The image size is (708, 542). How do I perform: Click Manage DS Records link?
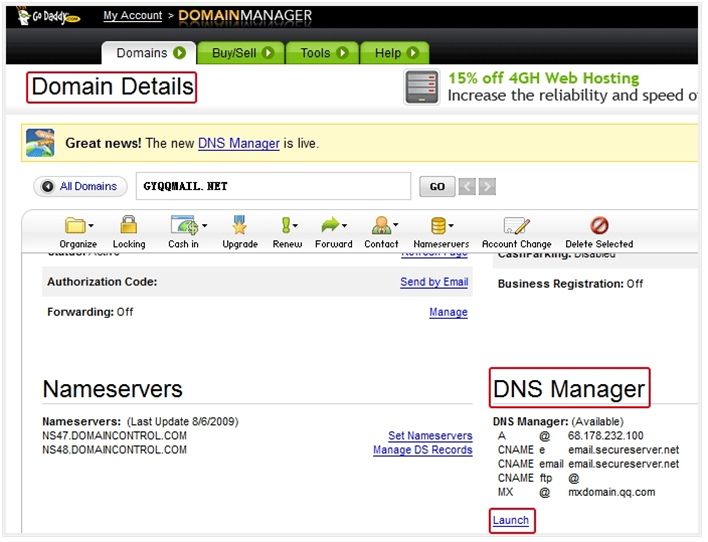[x=423, y=450]
